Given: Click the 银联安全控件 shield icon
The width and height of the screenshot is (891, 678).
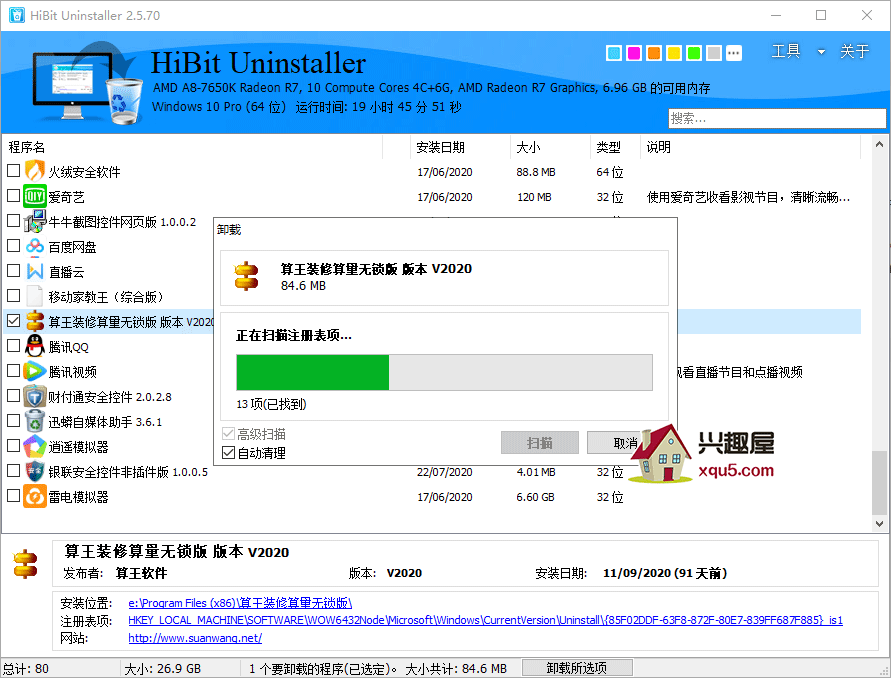Looking at the screenshot, I should tap(35, 472).
